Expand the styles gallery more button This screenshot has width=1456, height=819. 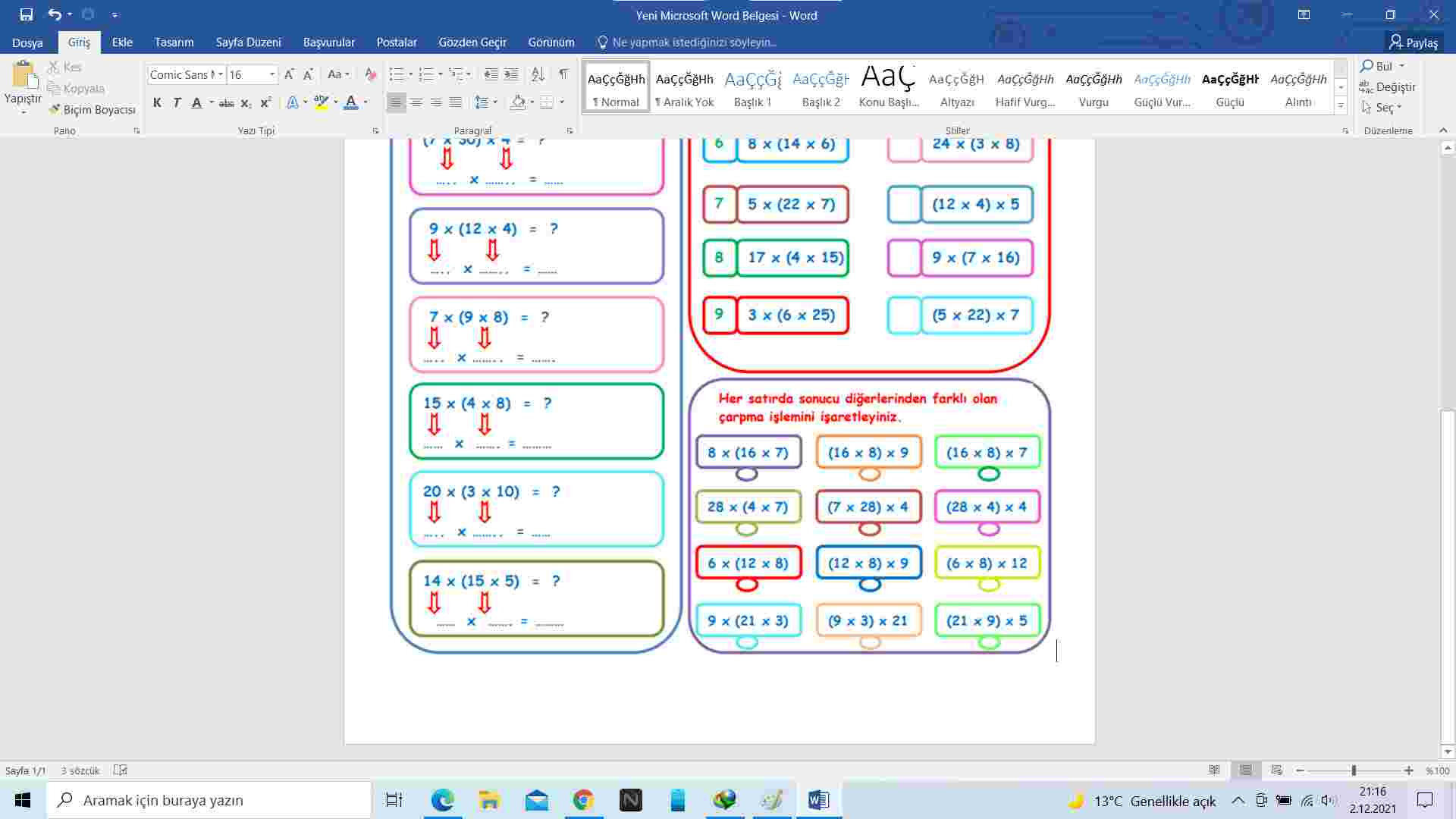pyautogui.click(x=1341, y=106)
